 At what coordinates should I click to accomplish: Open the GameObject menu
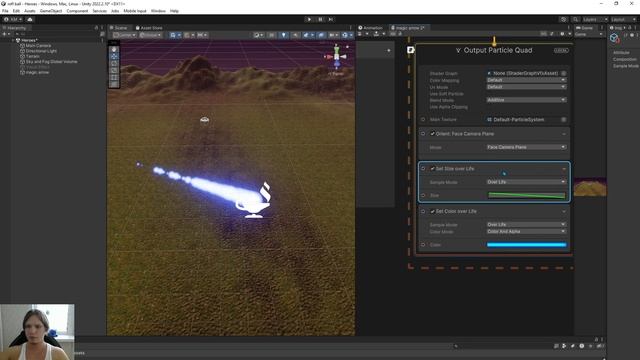tap(51, 11)
